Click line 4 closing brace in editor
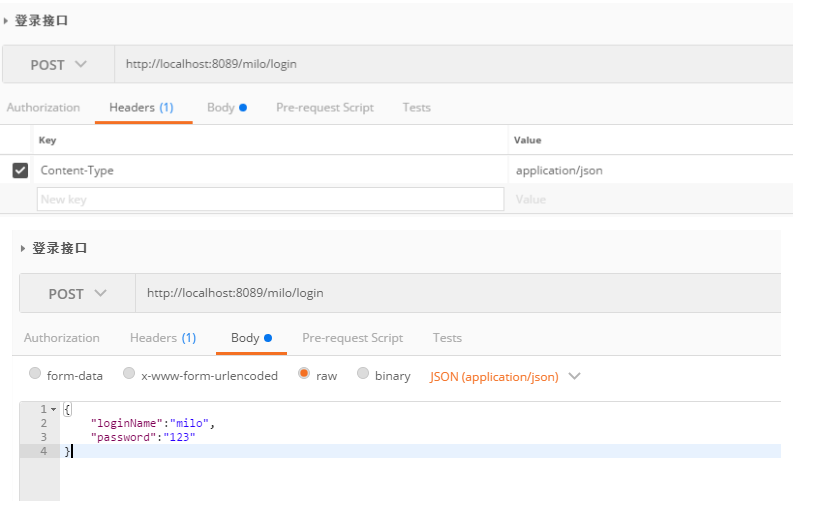The image size is (821, 506). tap(67, 451)
